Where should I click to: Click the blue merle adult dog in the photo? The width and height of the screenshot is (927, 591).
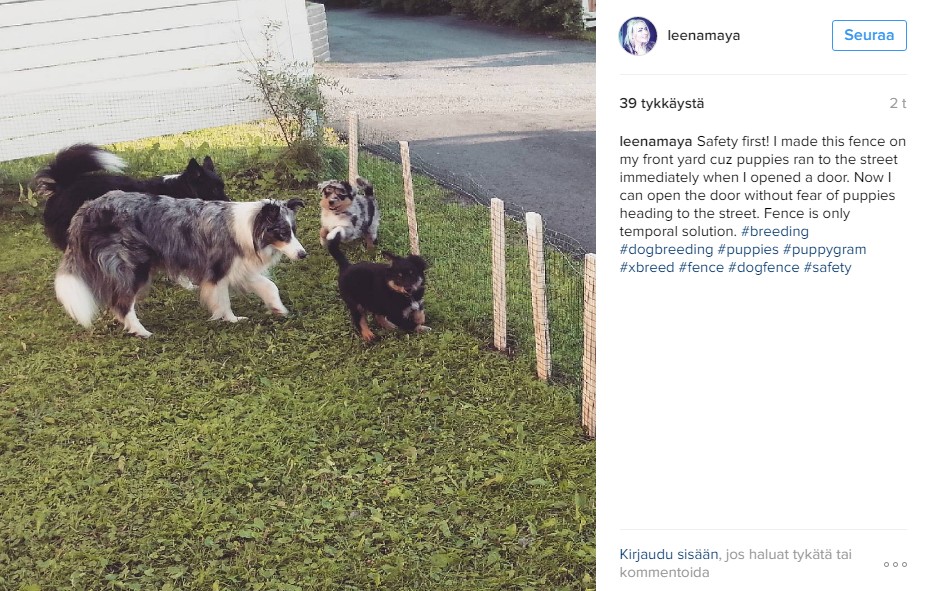177,260
